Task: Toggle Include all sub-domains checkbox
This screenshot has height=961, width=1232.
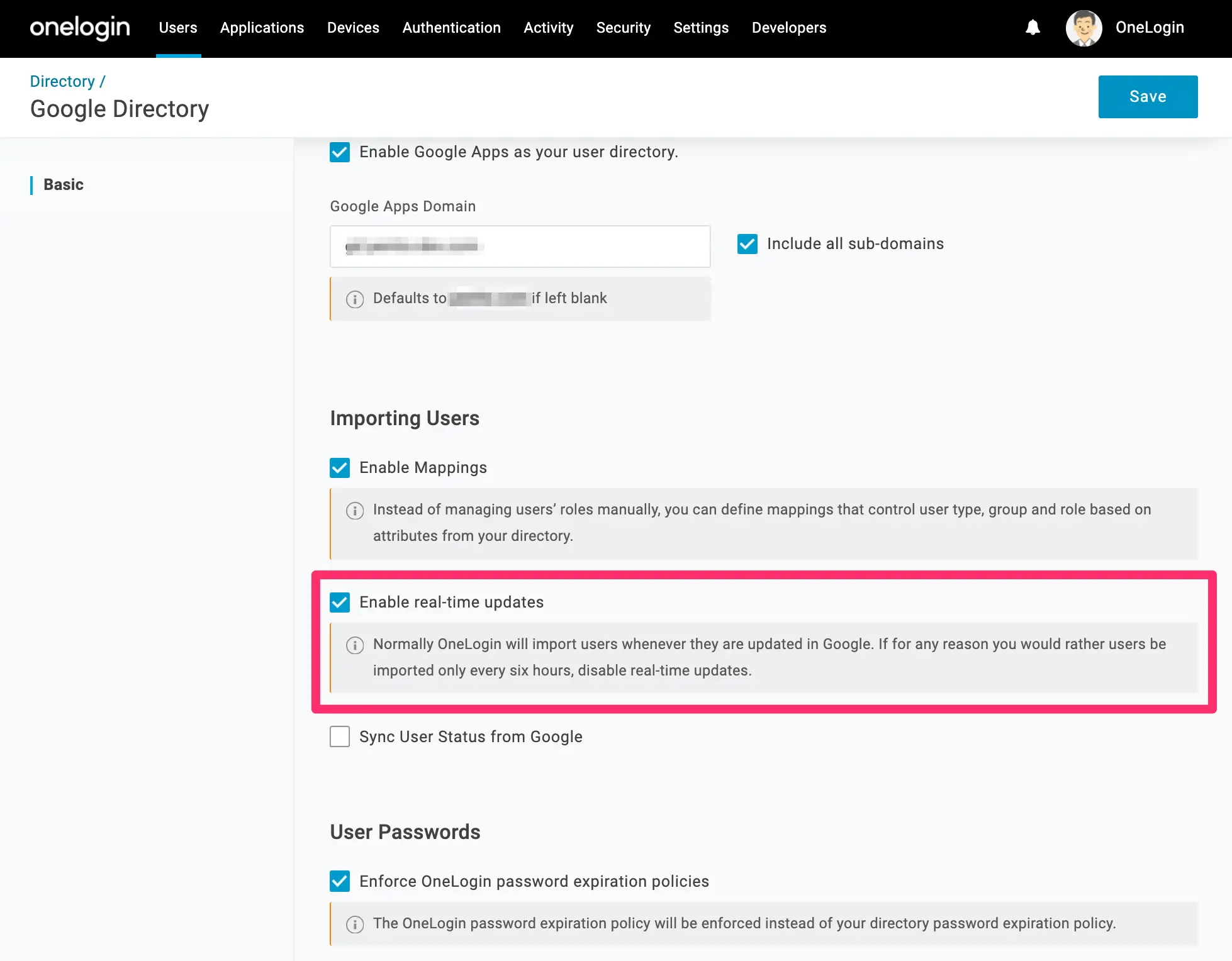Action: click(x=748, y=244)
